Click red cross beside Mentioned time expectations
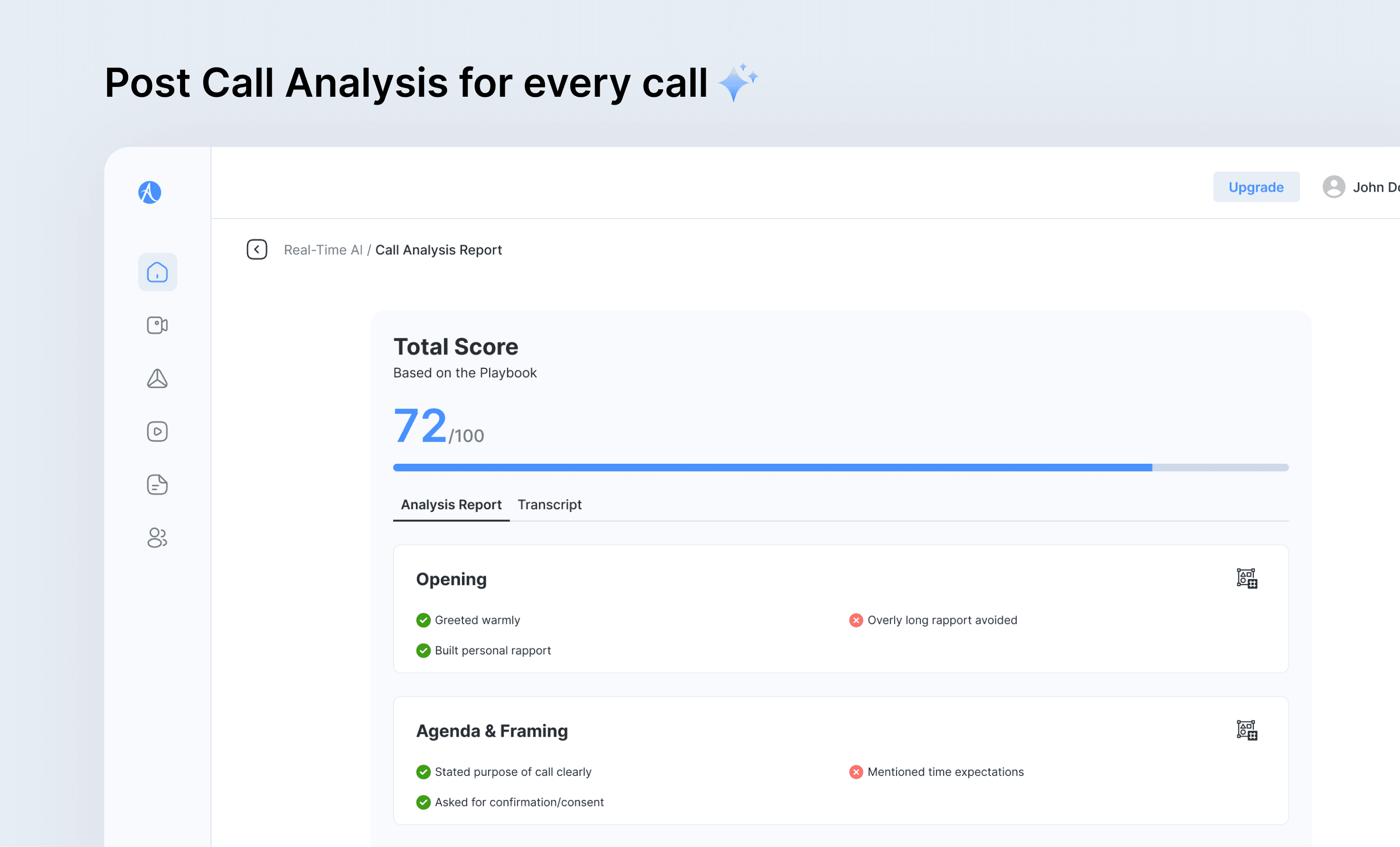 pyautogui.click(x=856, y=772)
